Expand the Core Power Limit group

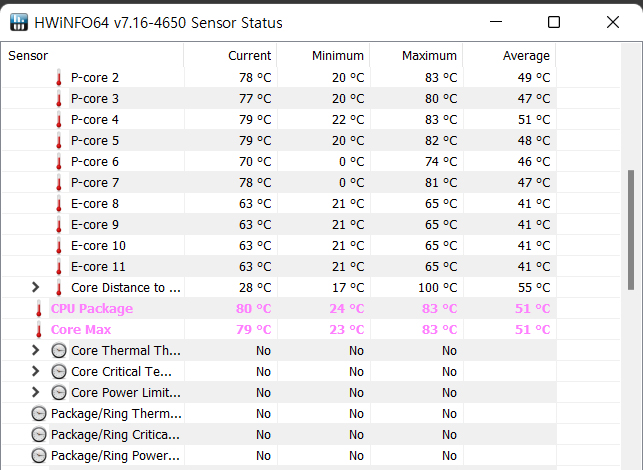coord(36,393)
